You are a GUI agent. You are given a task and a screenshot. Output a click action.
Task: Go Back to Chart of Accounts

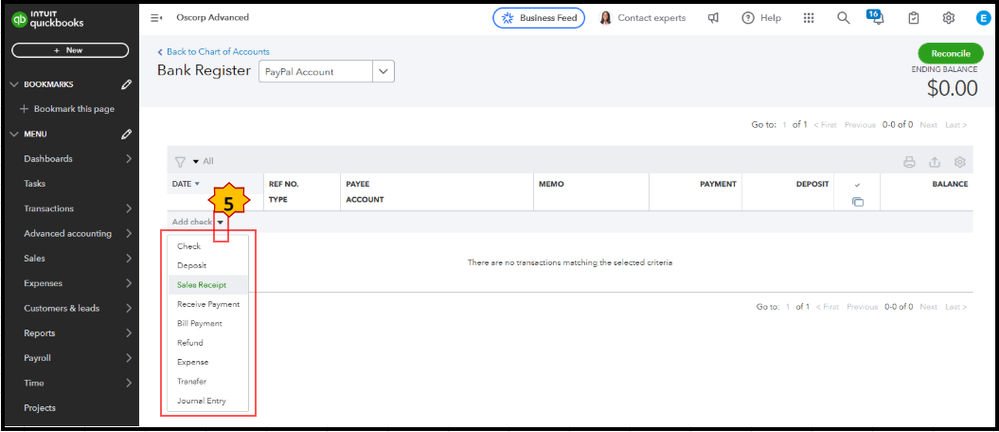pyautogui.click(x=213, y=52)
